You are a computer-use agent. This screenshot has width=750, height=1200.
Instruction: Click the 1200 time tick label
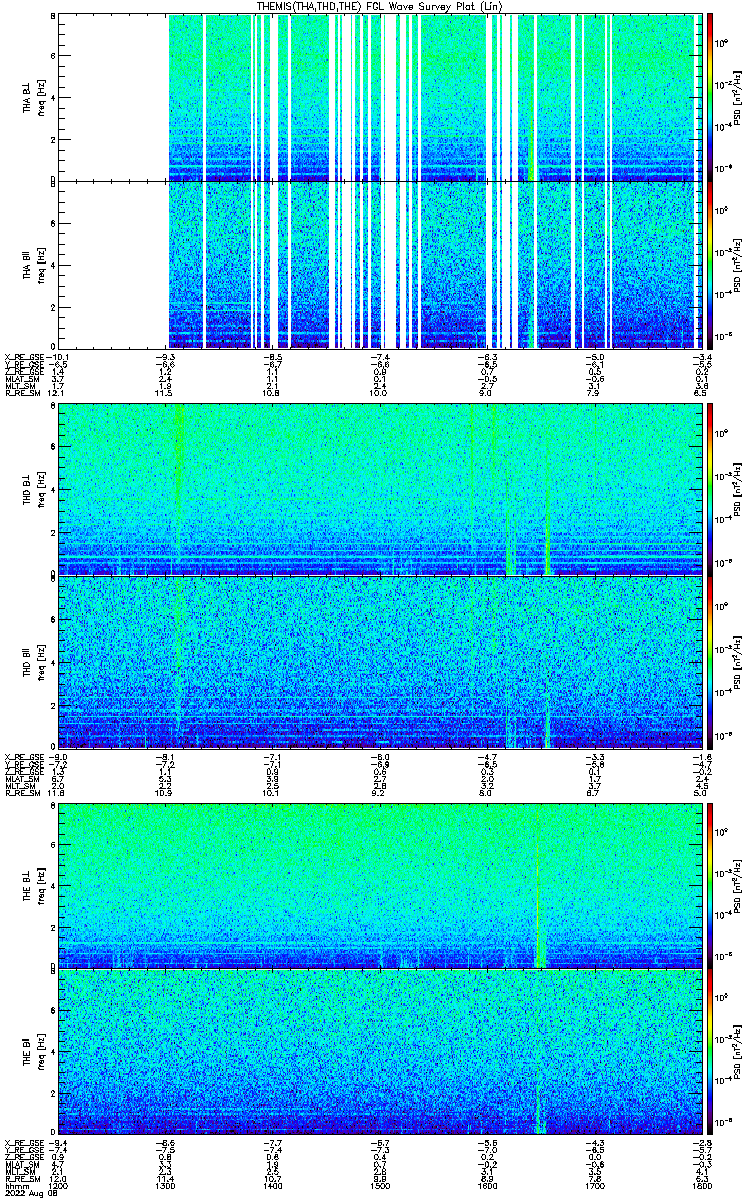tap(59, 1185)
